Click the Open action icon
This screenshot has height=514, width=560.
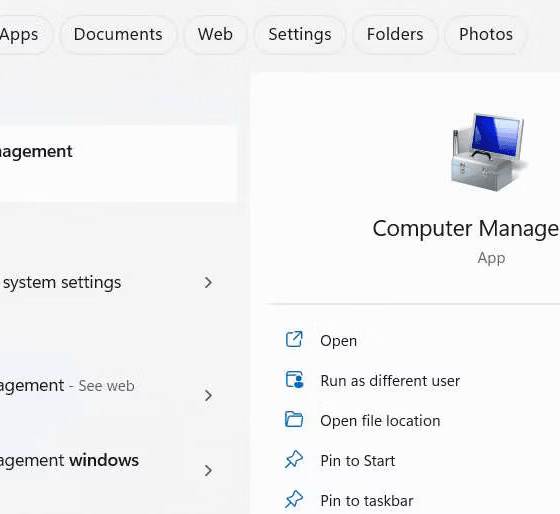(x=294, y=339)
